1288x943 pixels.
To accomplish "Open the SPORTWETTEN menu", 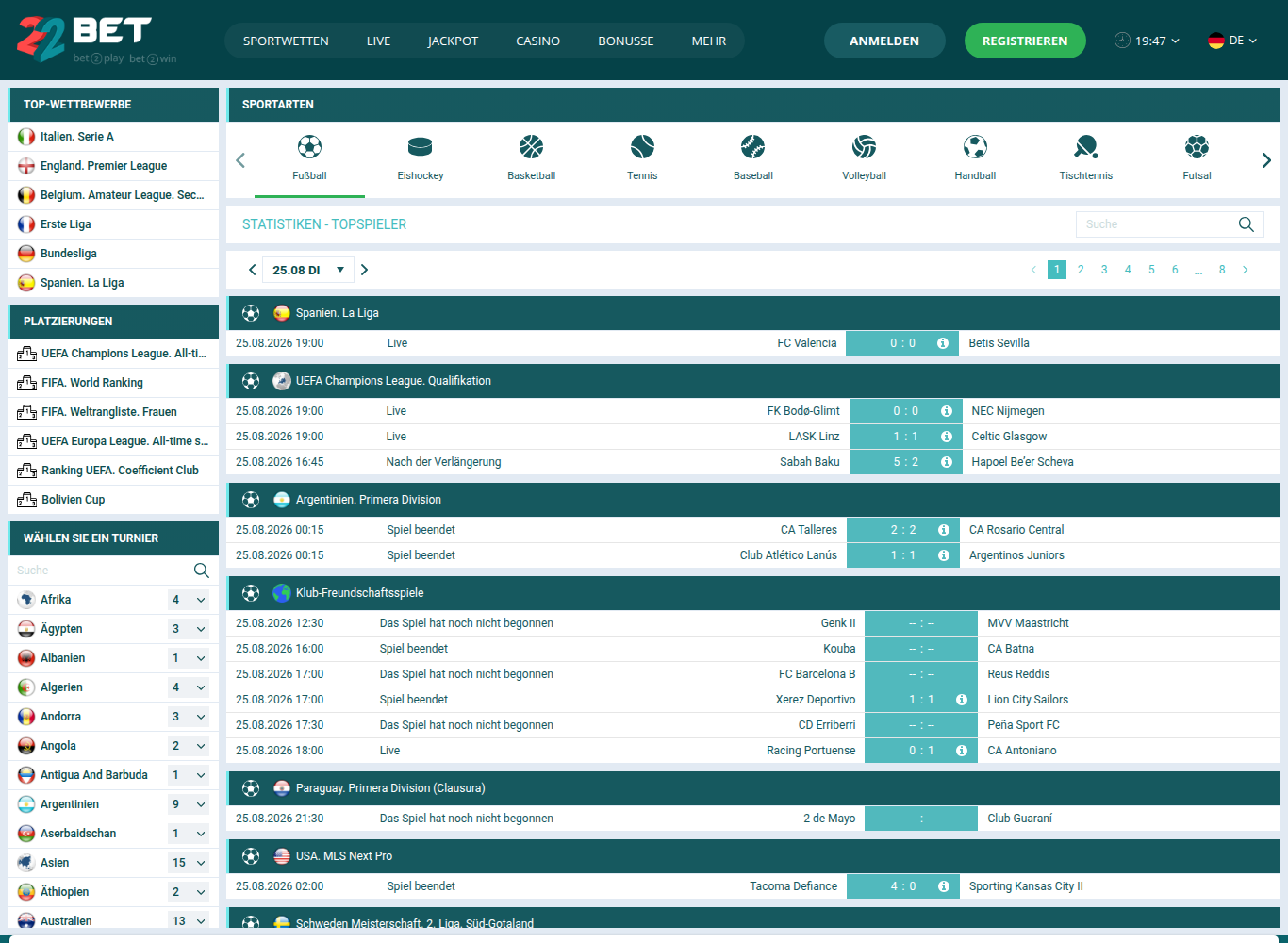I will click(x=286, y=41).
